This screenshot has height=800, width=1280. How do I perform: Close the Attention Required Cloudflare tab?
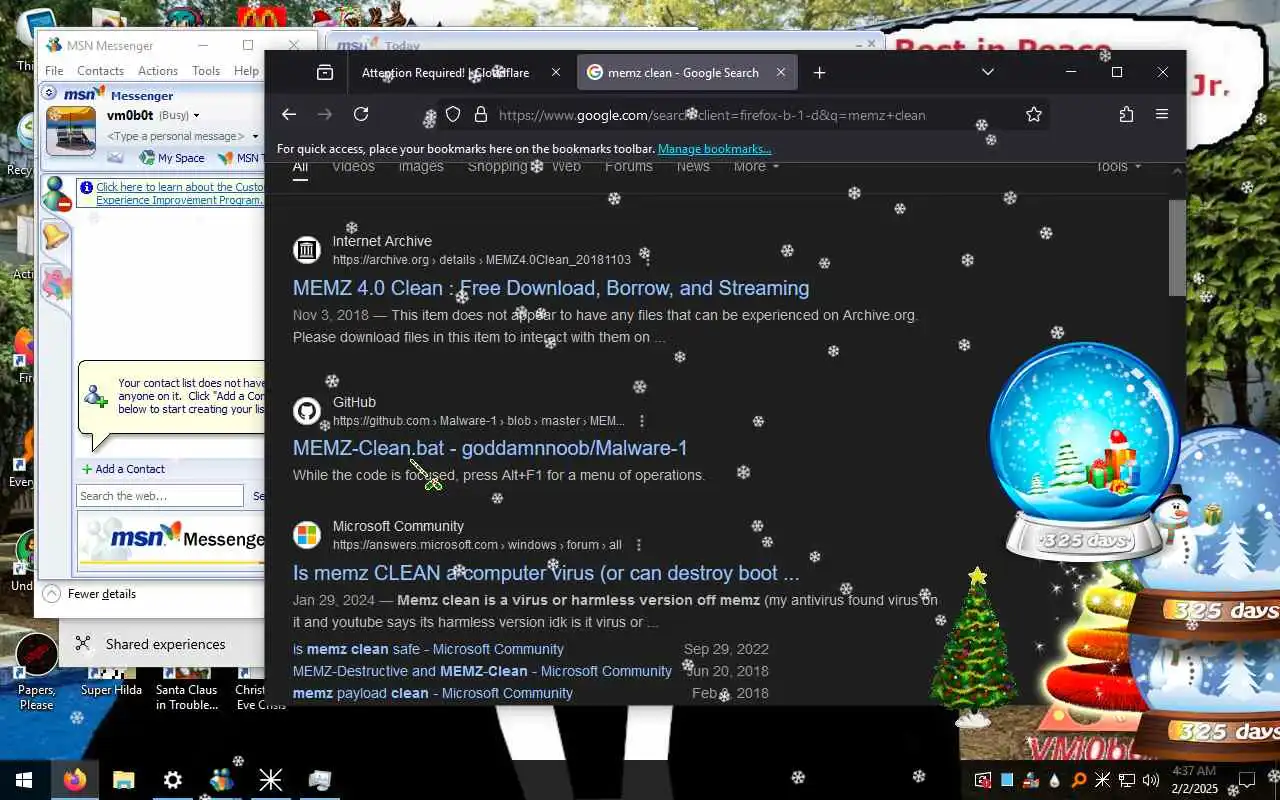(556, 73)
